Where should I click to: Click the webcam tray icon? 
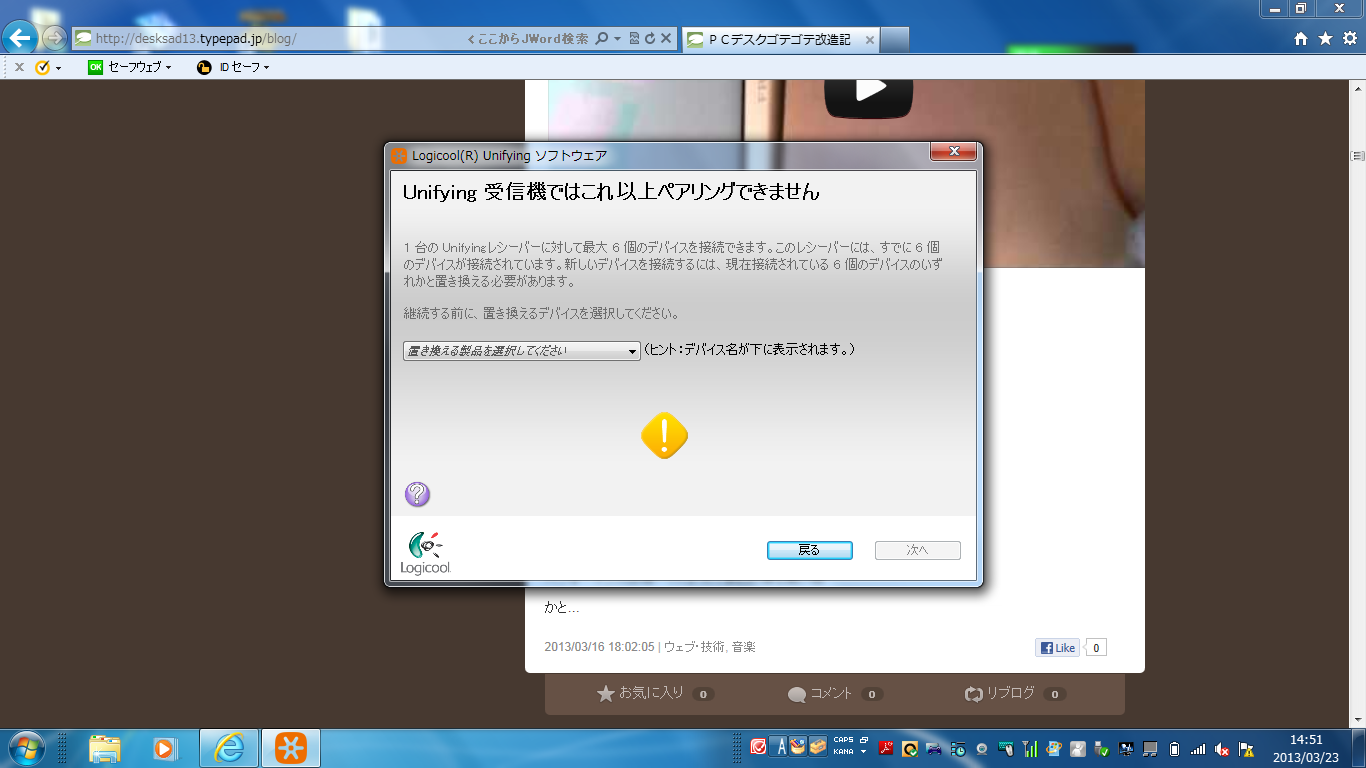tap(982, 748)
